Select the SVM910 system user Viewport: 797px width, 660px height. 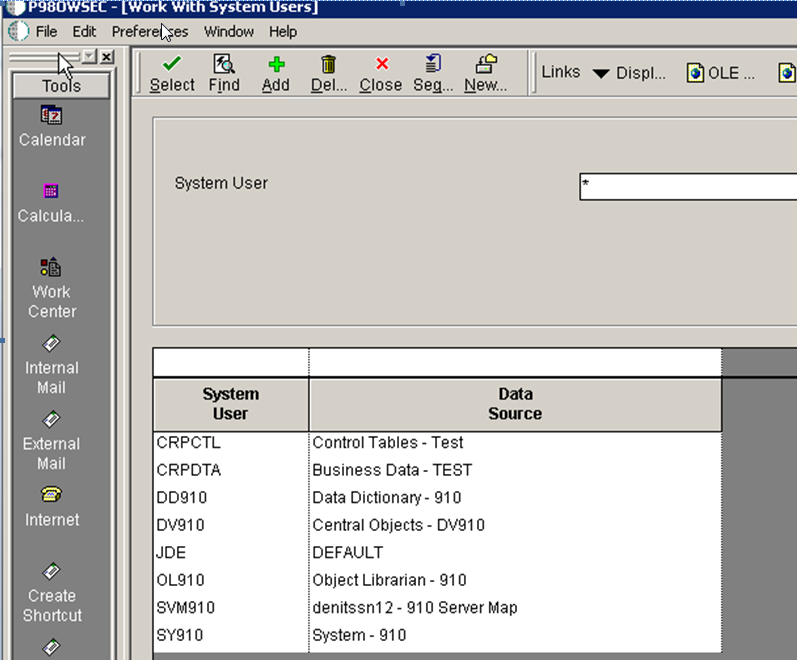186,608
